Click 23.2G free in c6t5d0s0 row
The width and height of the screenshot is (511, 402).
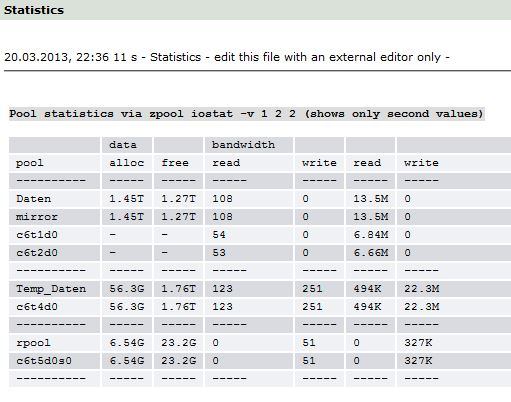coord(179,361)
